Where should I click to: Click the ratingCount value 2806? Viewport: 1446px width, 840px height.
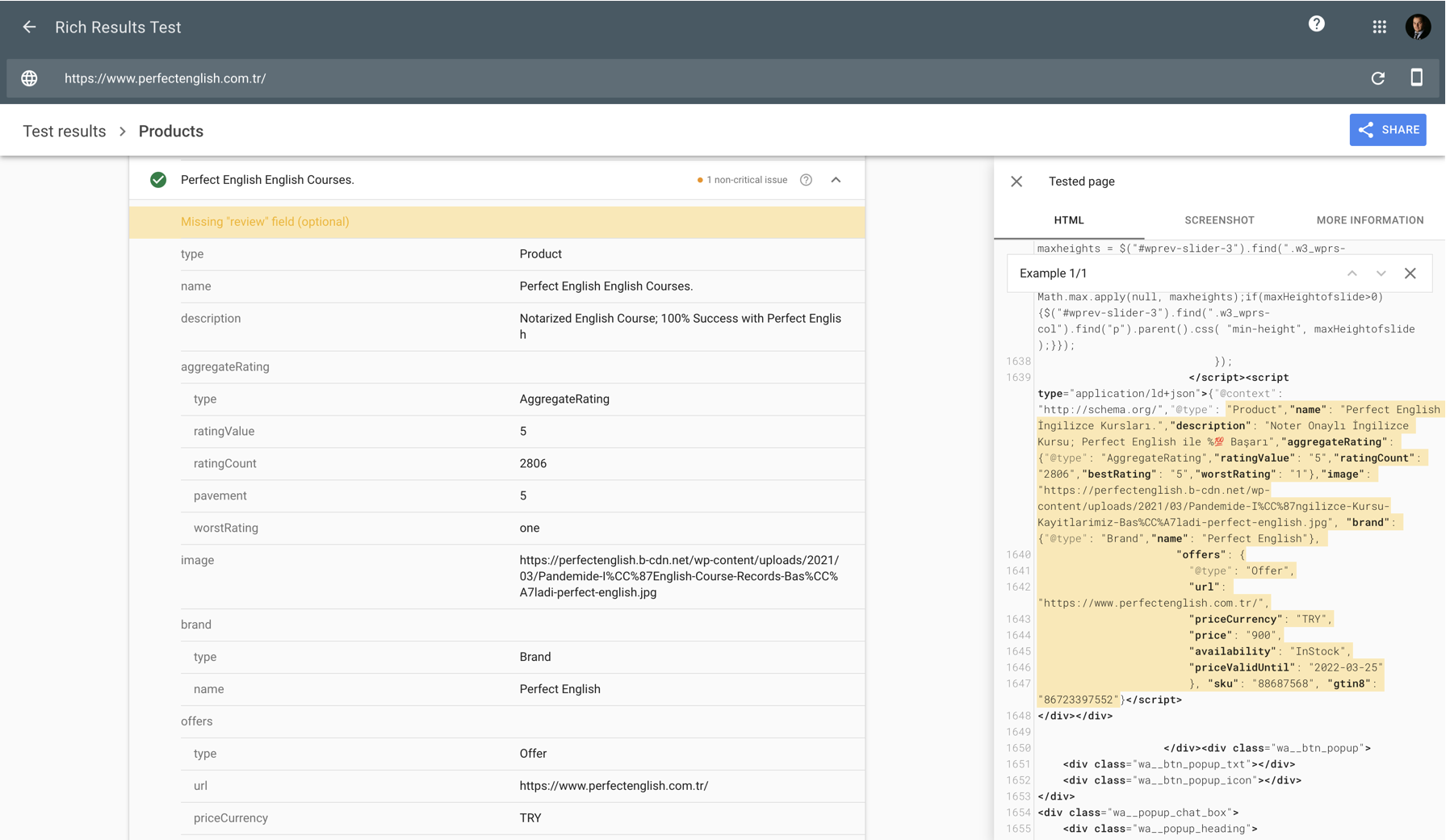(x=533, y=464)
